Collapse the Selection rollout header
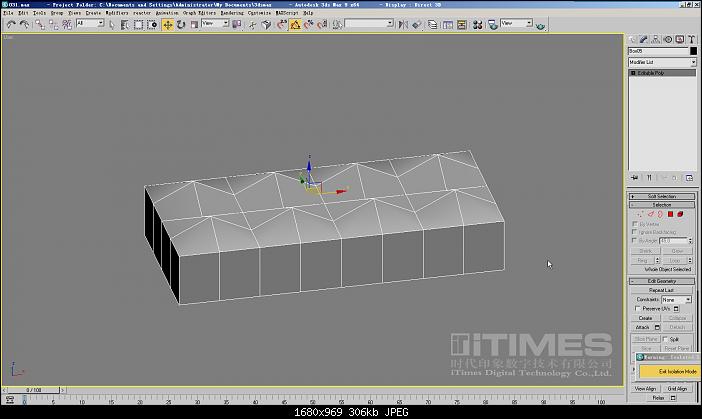702x419 pixels. [x=662, y=205]
